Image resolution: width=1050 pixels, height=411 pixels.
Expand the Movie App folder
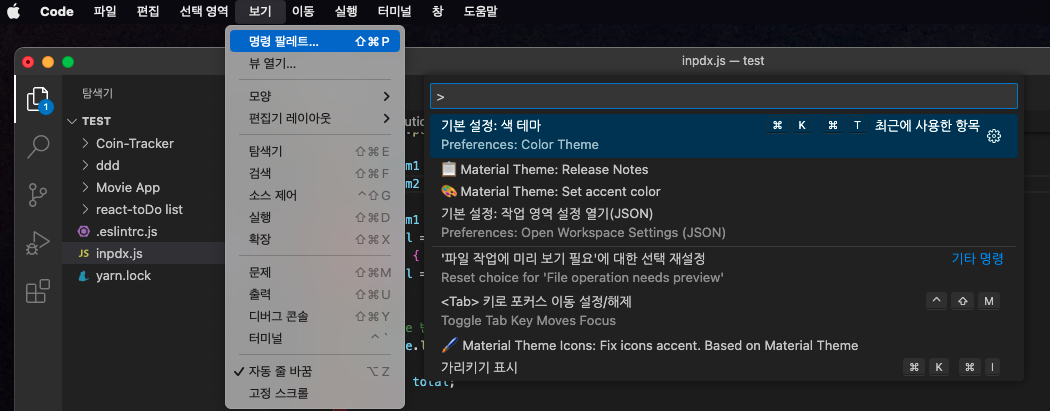click(85, 187)
